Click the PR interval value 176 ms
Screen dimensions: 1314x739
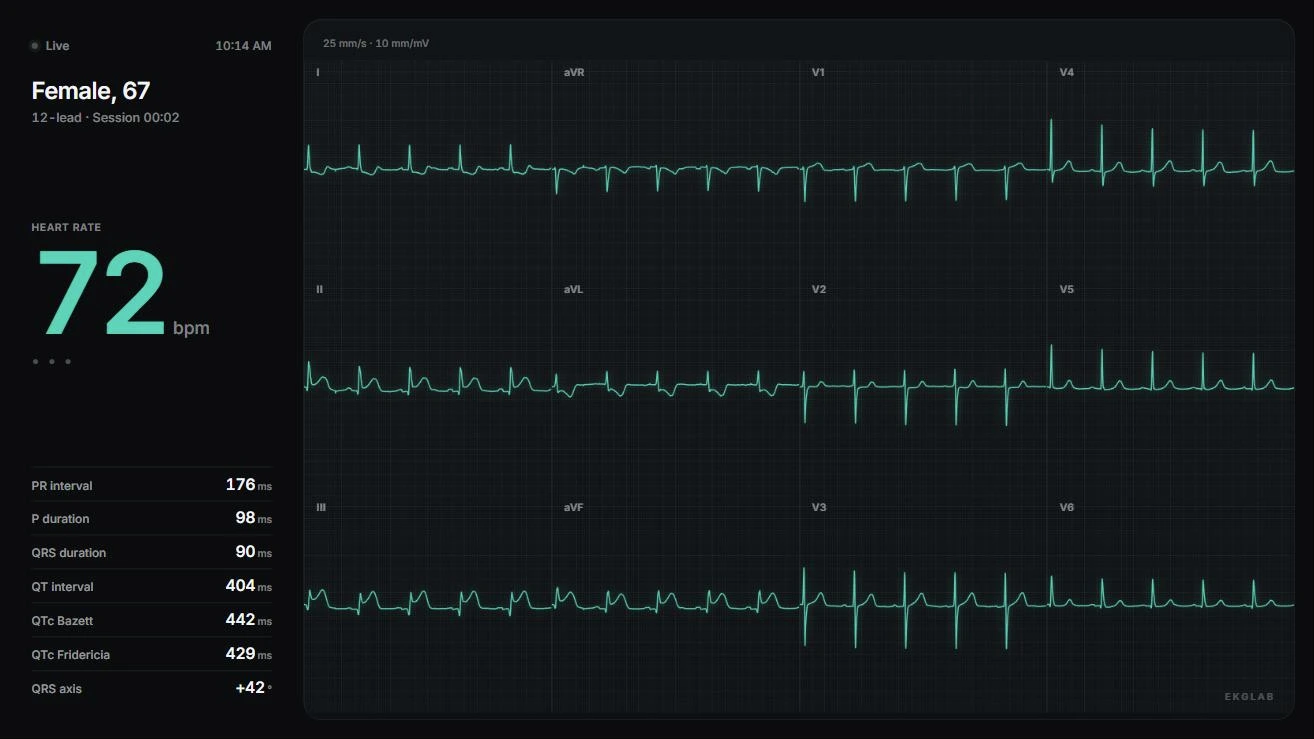249,485
